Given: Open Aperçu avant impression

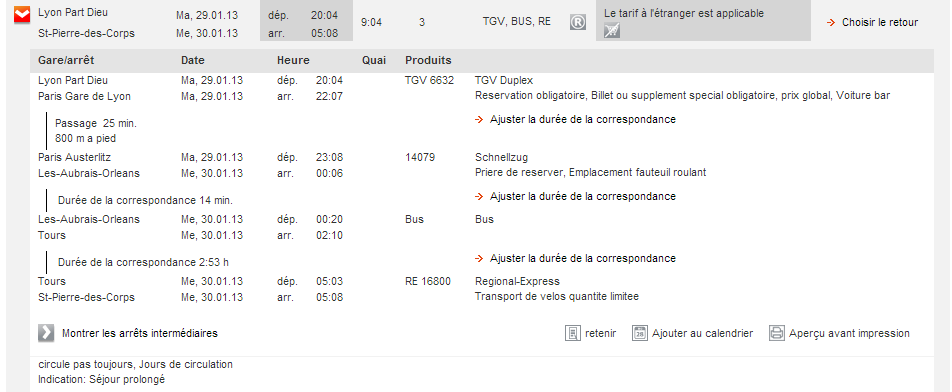Looking at the screenshot, I should pyautogui.click(x=849, y=333).
